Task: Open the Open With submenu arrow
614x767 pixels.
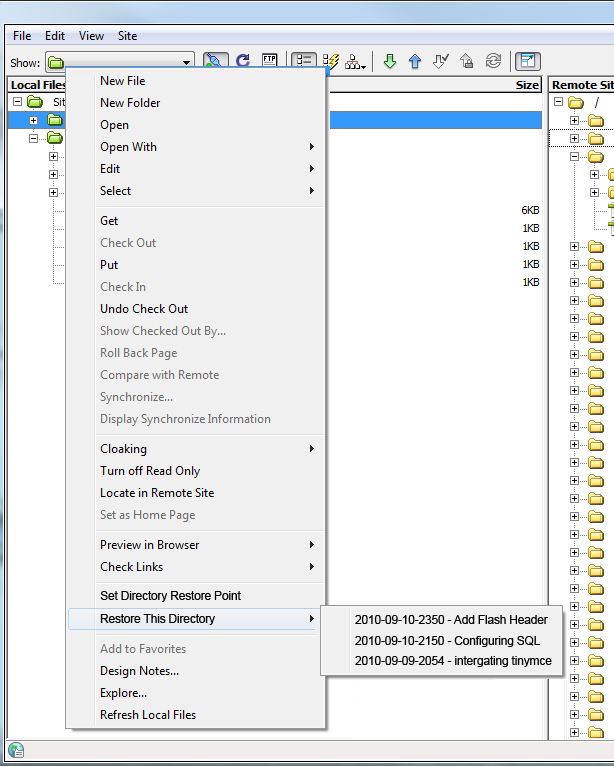Action: point(312,147)
